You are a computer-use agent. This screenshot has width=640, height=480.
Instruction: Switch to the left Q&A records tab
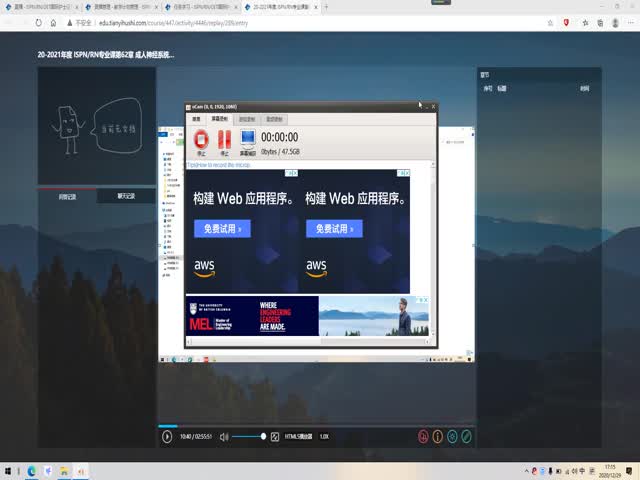pos(67,197)
